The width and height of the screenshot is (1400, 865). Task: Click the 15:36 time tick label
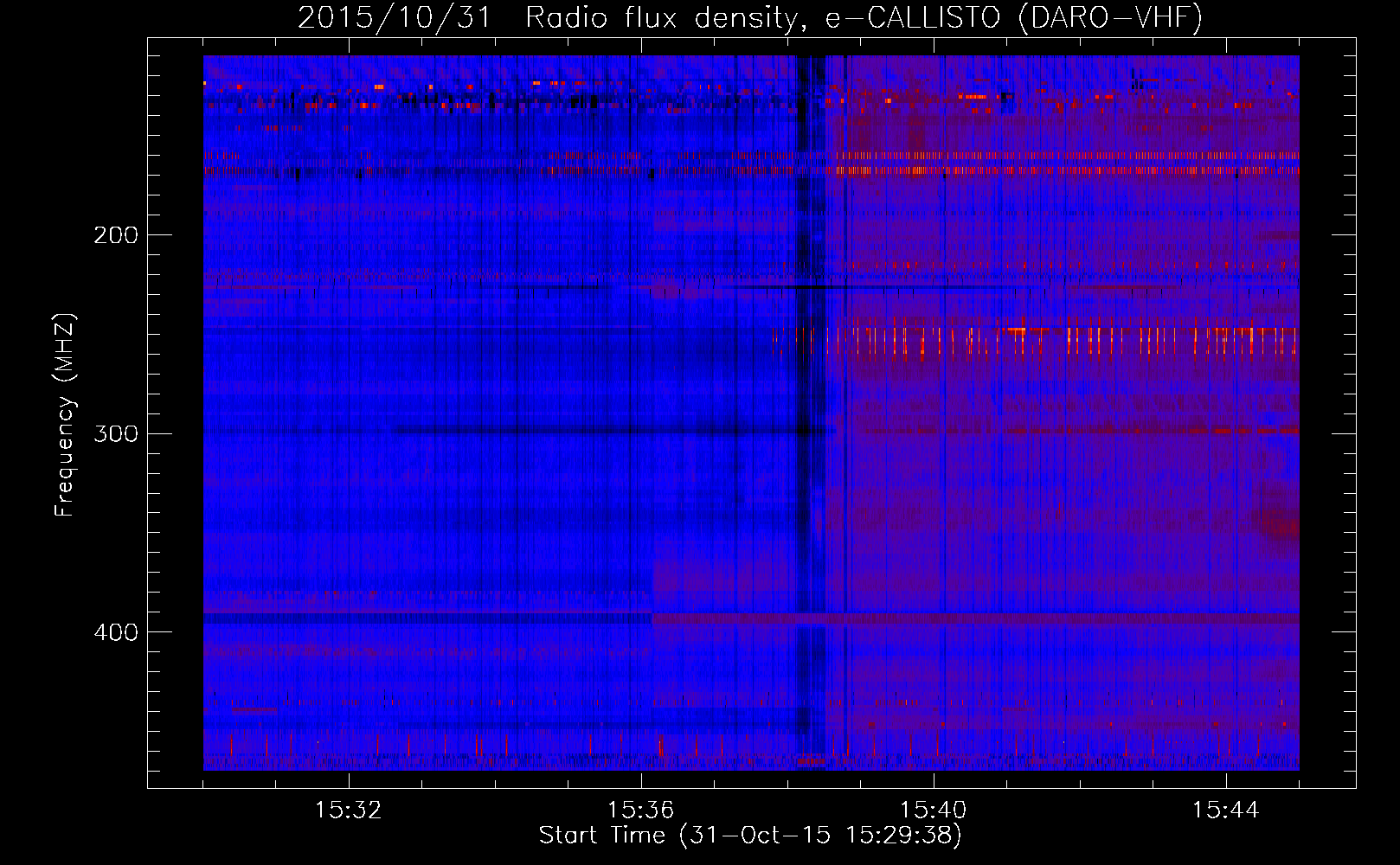click(x=640, y=811)
